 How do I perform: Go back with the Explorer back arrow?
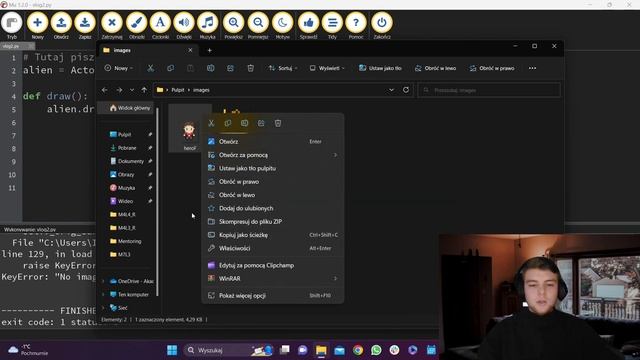point(104,90)
